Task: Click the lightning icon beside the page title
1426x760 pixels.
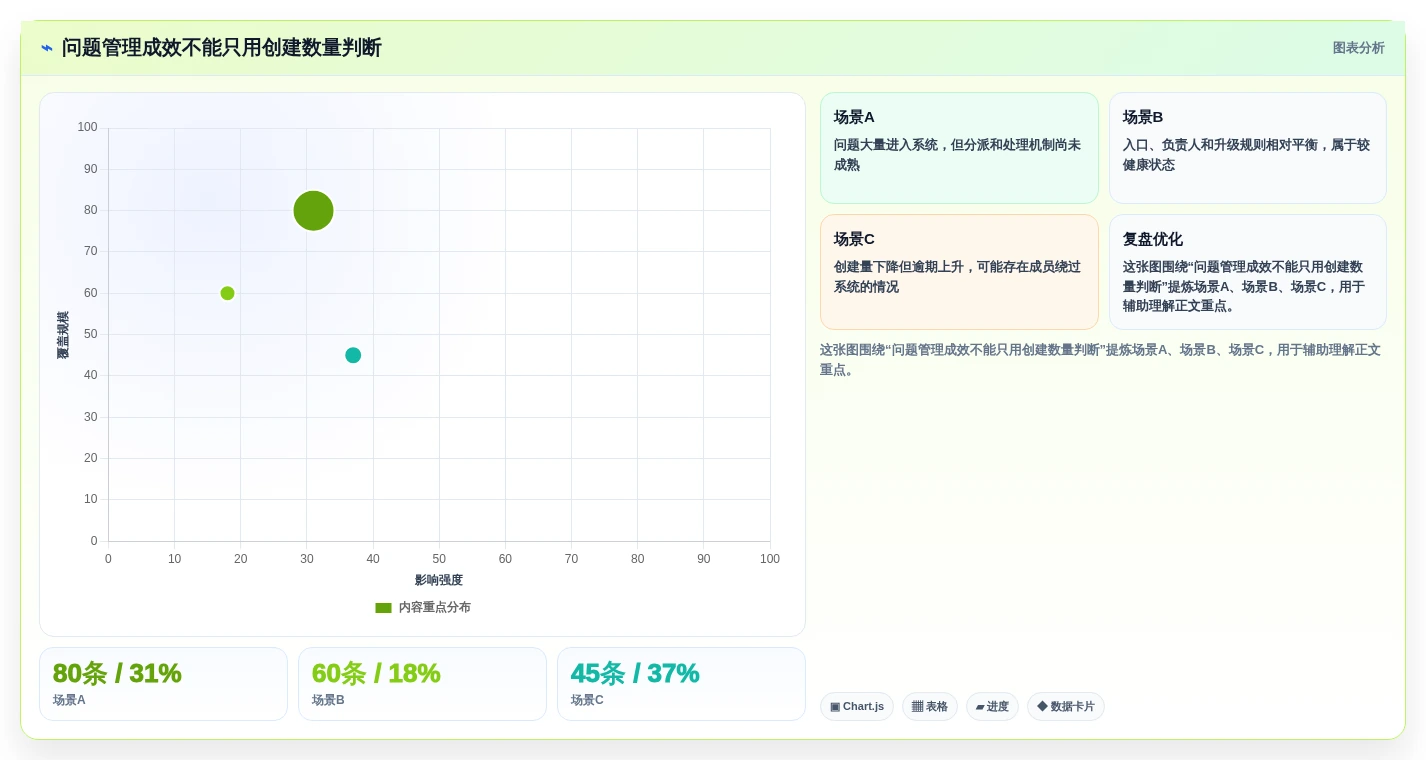Action: 47,48
